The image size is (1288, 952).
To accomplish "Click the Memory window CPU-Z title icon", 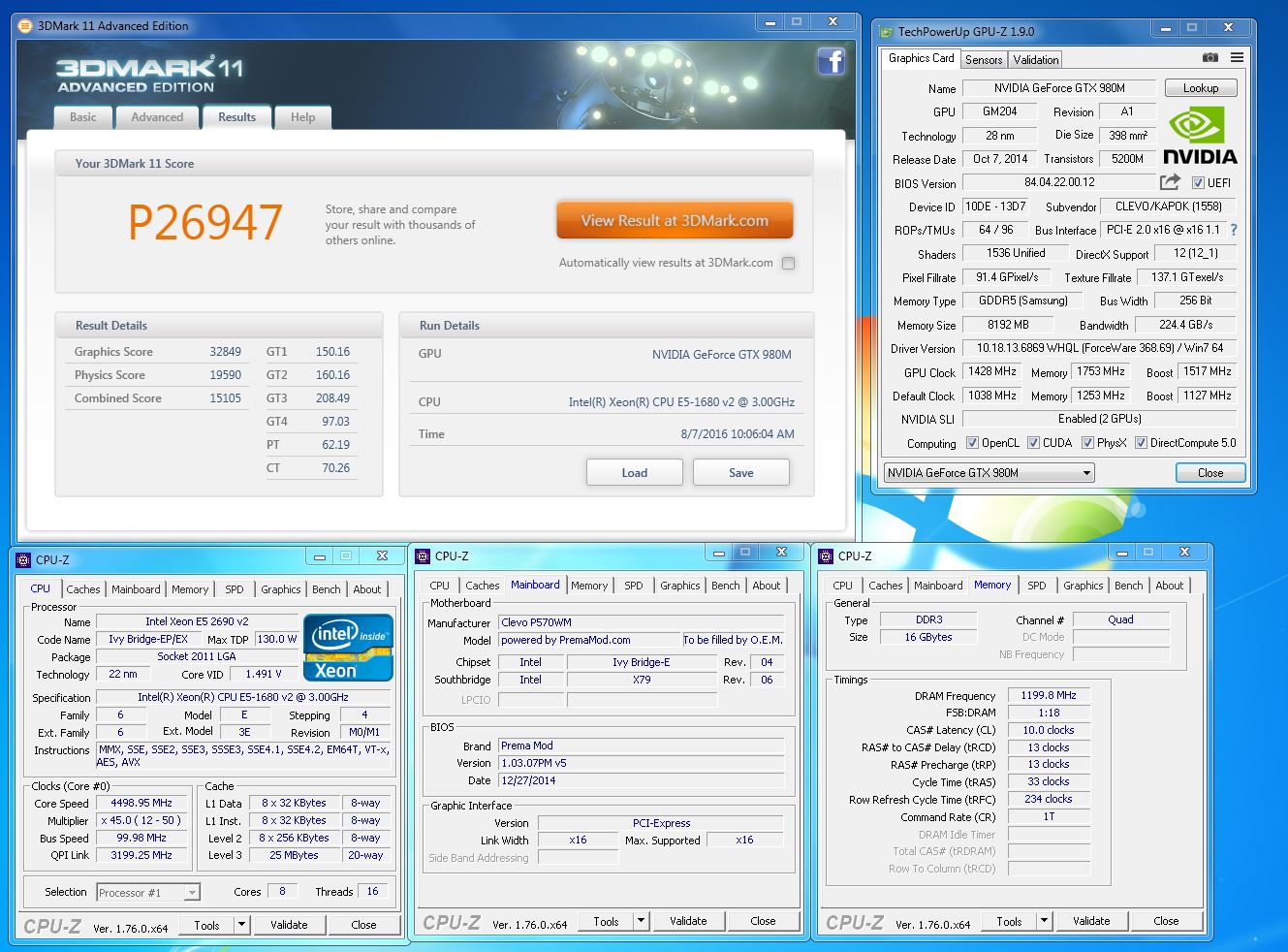I will (x=826, y=556).
